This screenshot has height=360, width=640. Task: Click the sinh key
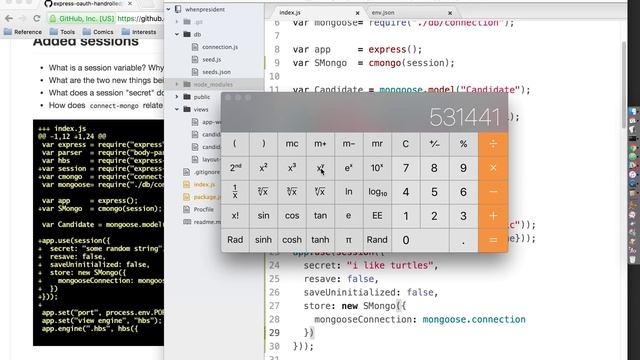click(x=263, y=240)
